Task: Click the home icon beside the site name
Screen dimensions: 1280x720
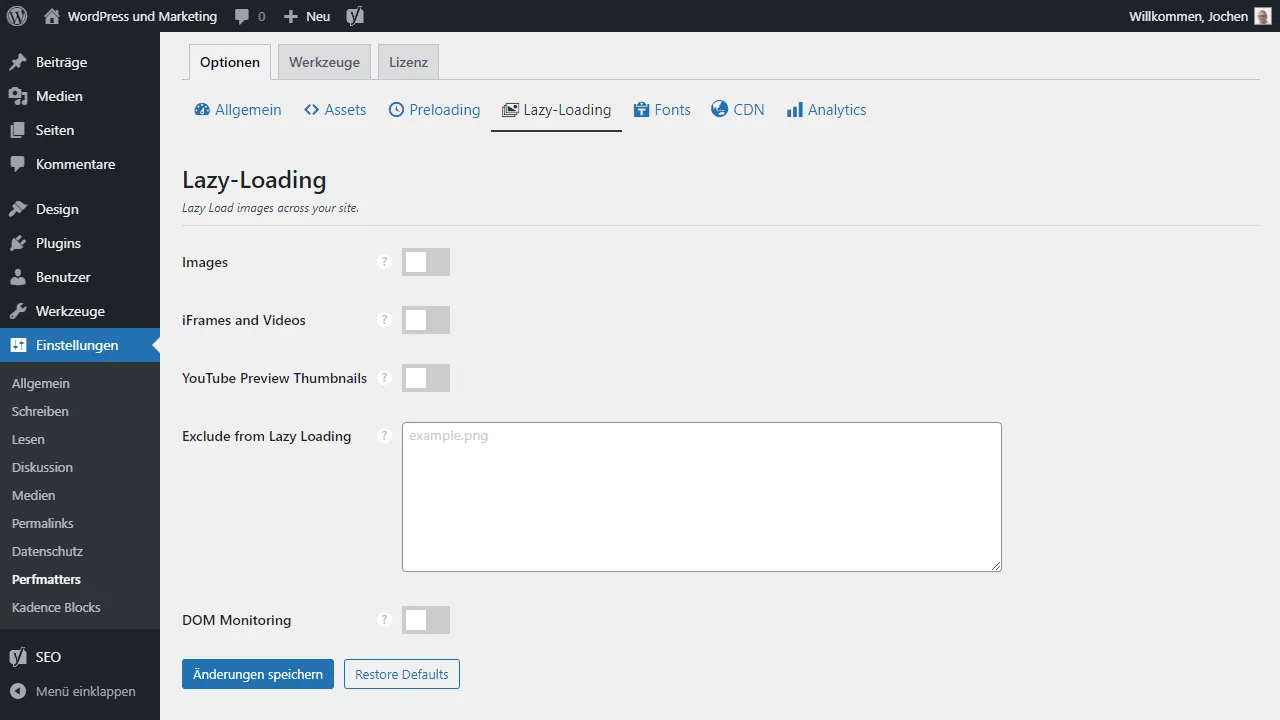Action: [x=52, y=16]
